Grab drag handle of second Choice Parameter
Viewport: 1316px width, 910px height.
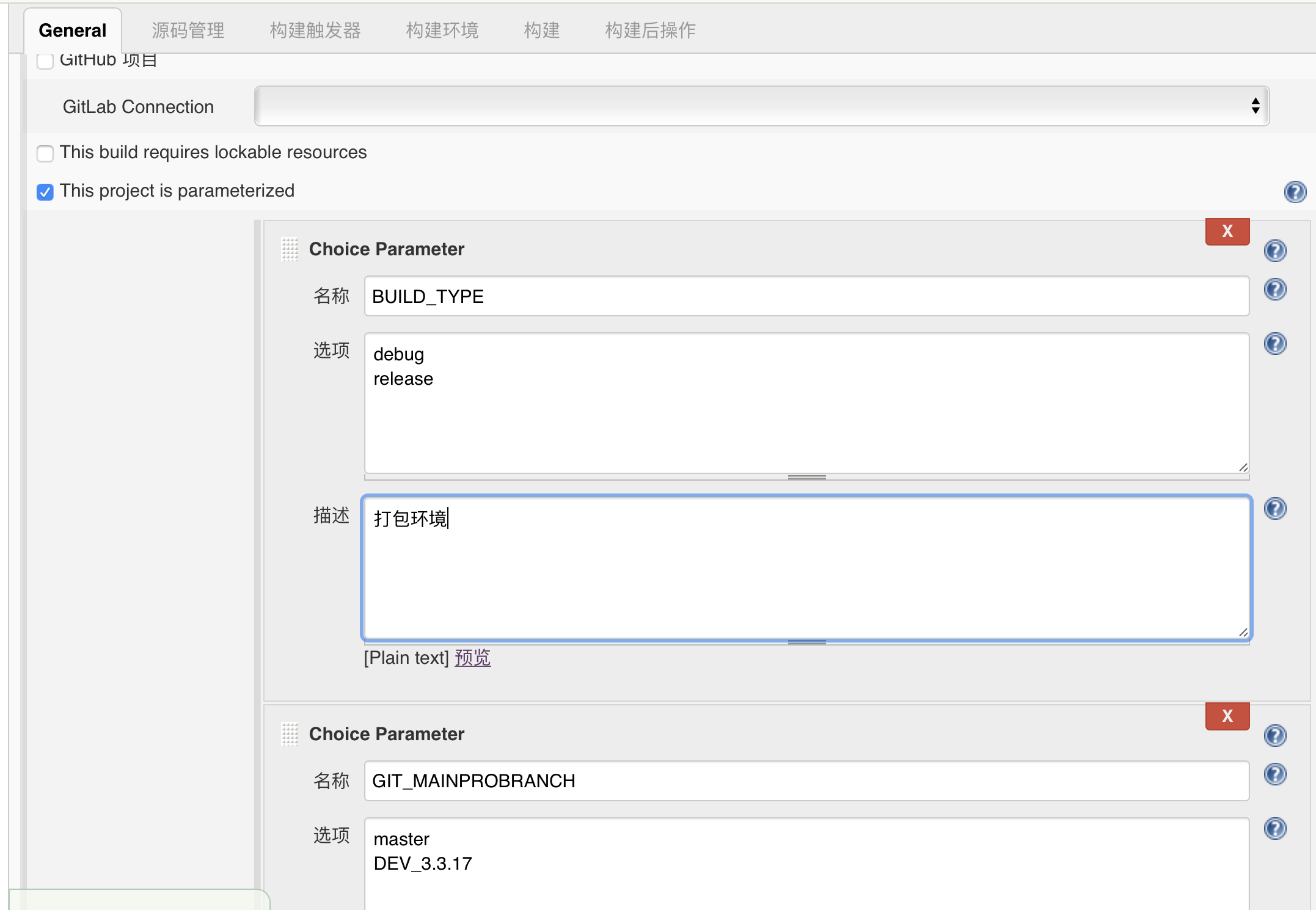click(x=290, y=734)
